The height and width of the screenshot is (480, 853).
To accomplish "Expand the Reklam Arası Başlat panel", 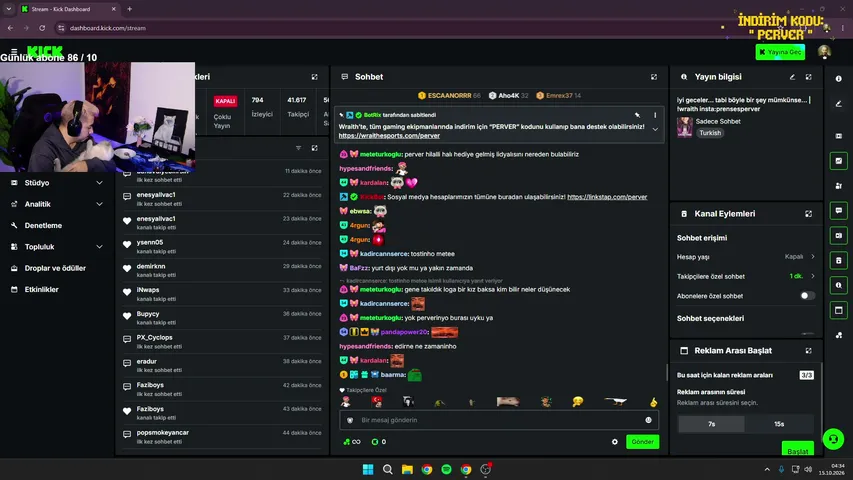I will click(x=808, y=350).
